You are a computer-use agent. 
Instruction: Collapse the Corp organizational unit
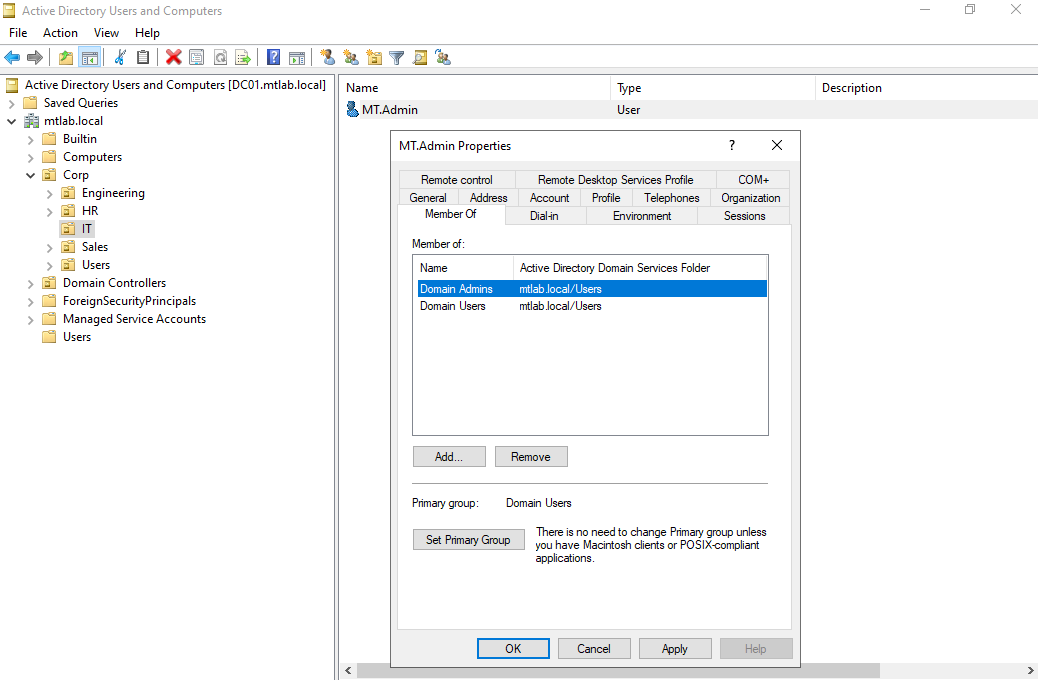click(x=30, y=175)
